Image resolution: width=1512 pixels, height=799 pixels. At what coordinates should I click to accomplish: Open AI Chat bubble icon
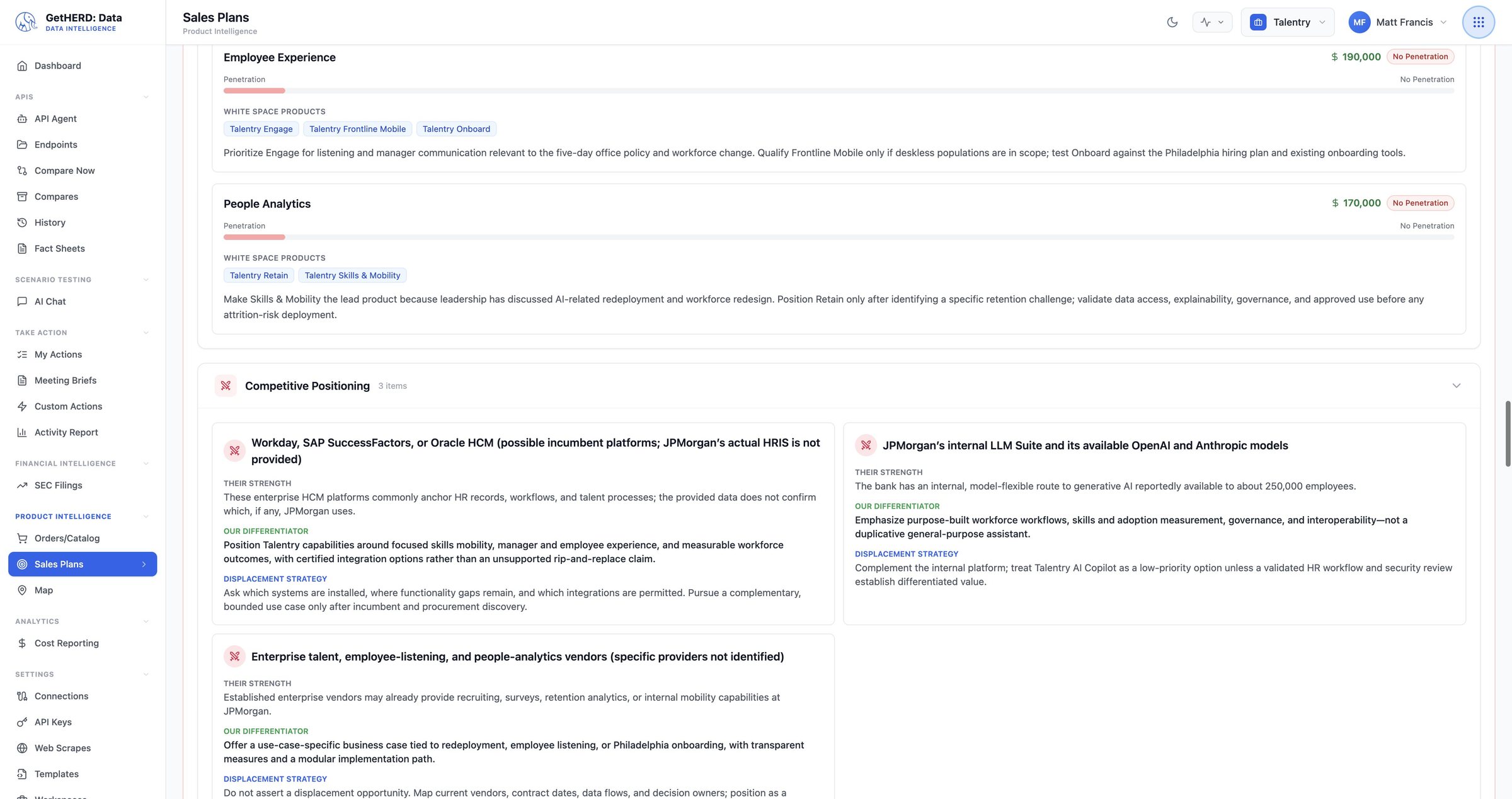(x=22, y=301)
